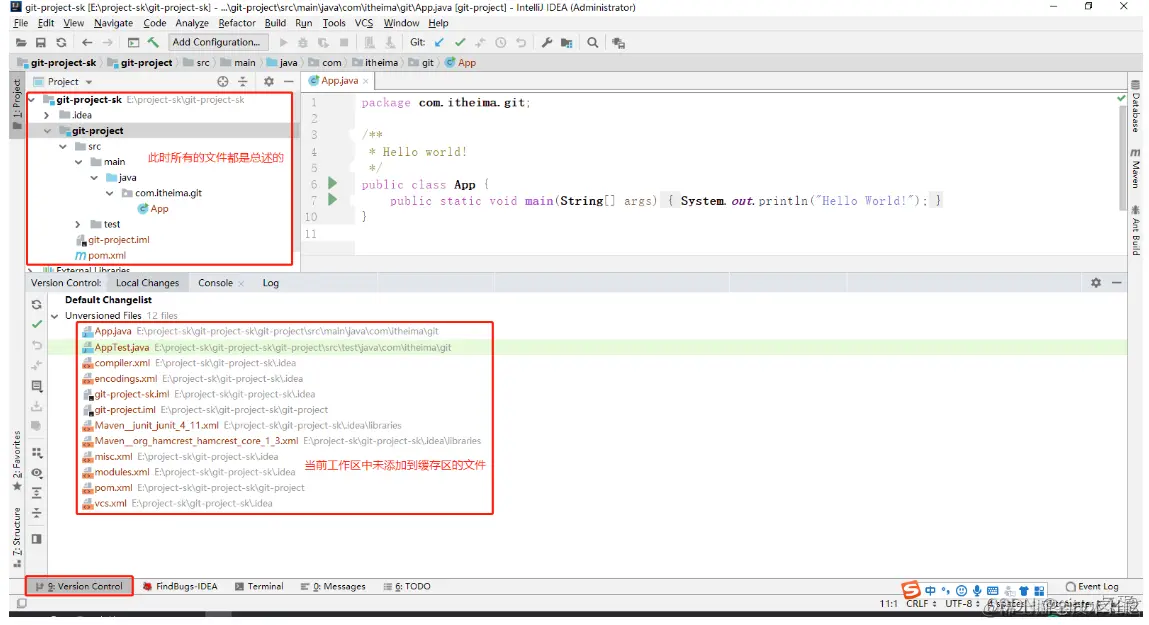Switch to Console tab

click(215, 283)
